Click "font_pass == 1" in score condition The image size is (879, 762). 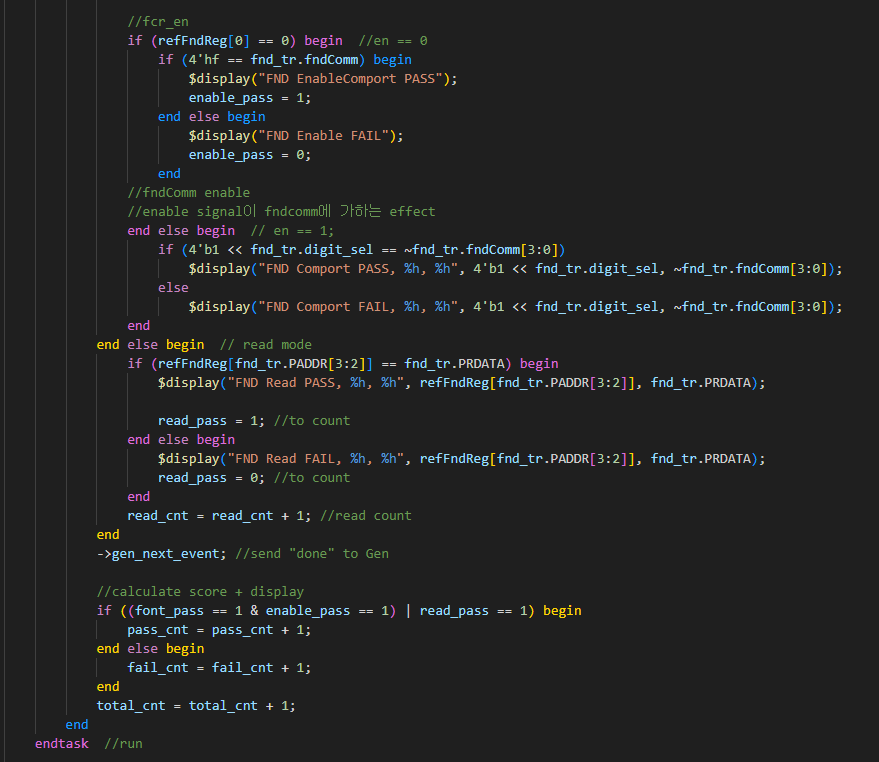(x=189, y=611)
